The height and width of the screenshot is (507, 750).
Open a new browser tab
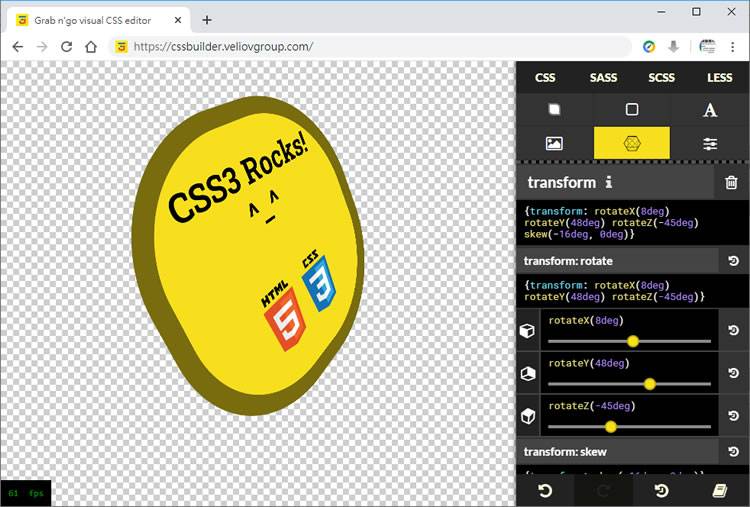[207, 20]
